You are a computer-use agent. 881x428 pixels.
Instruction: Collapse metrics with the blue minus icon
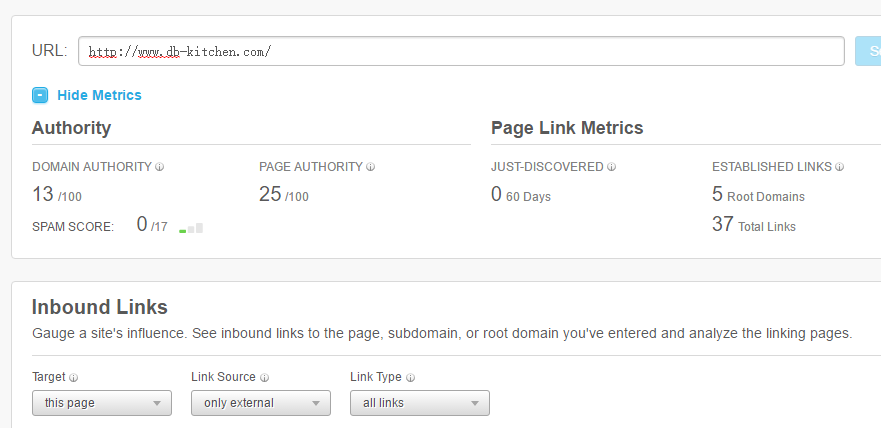coord(40,95)
